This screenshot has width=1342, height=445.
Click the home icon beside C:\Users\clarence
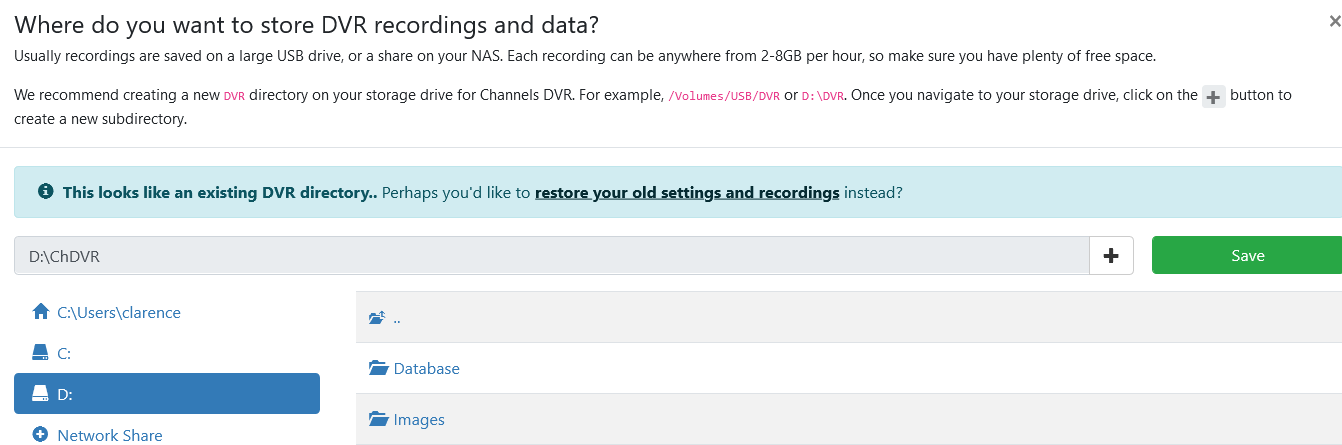[41, 312]
